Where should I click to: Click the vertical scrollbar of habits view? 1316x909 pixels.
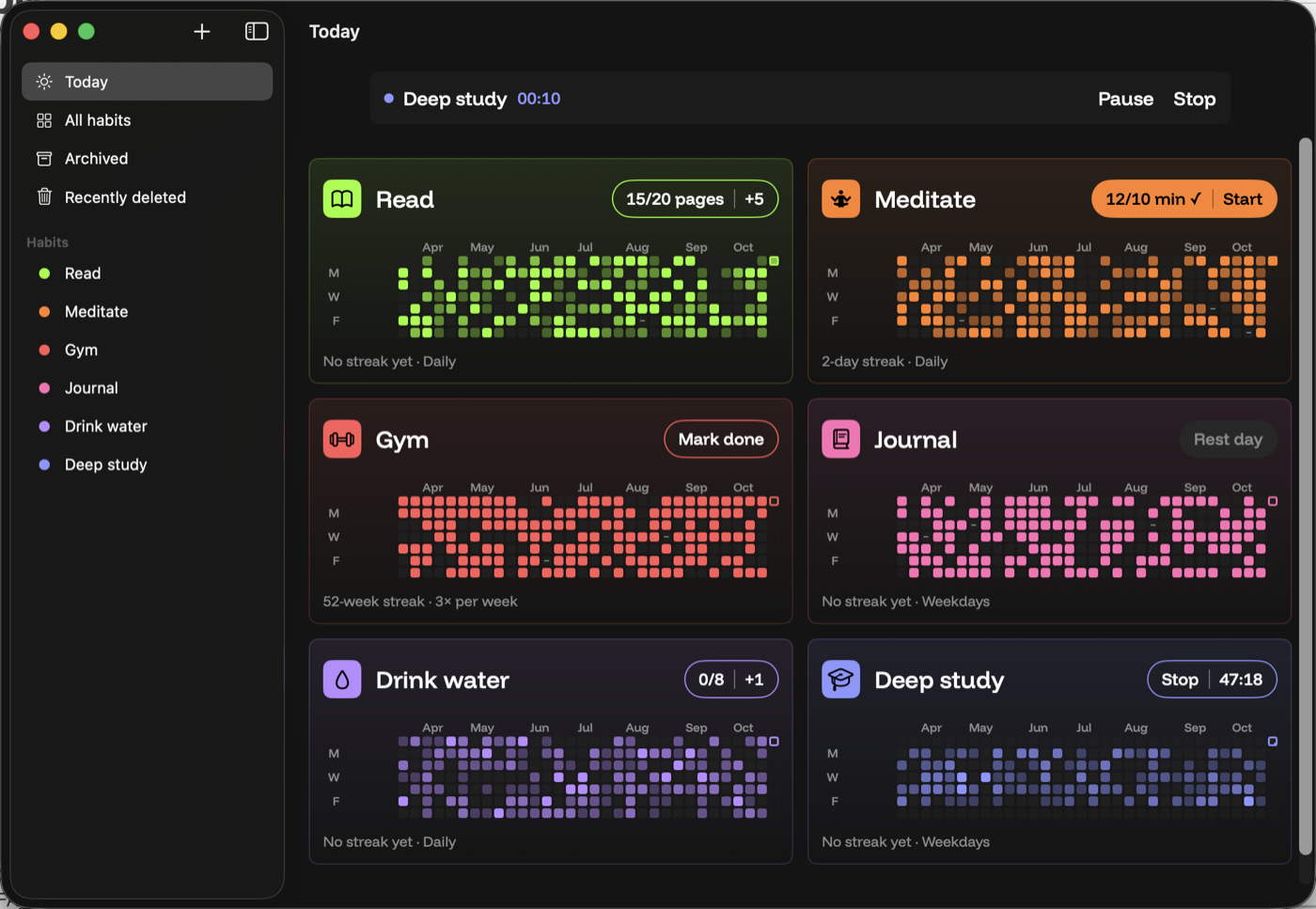(1305, 496)
